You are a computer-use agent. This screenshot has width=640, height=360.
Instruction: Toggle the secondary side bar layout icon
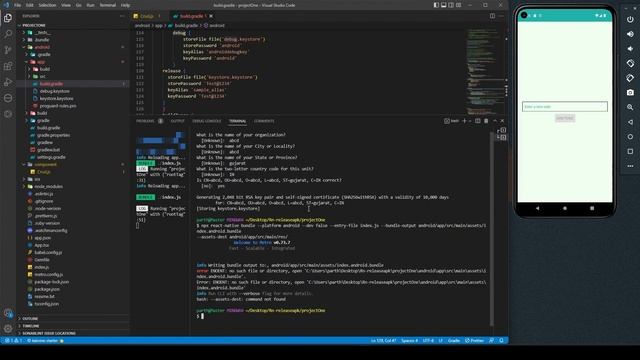(x=451, y=5)
